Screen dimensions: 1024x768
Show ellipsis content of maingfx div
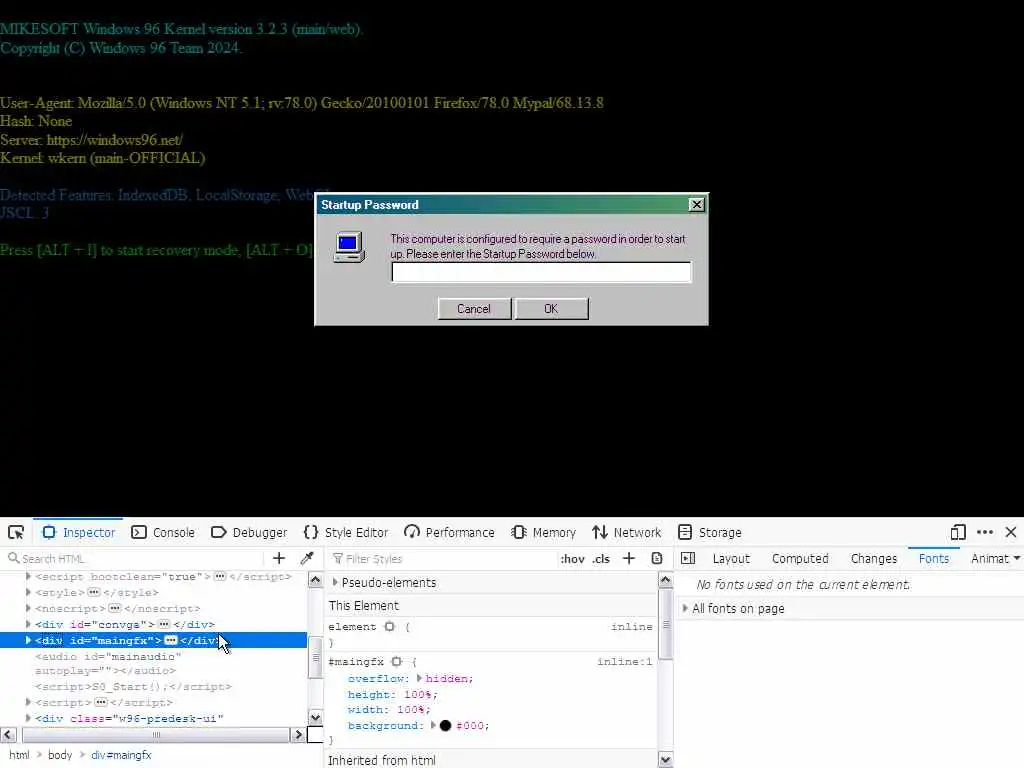point(170,640)
